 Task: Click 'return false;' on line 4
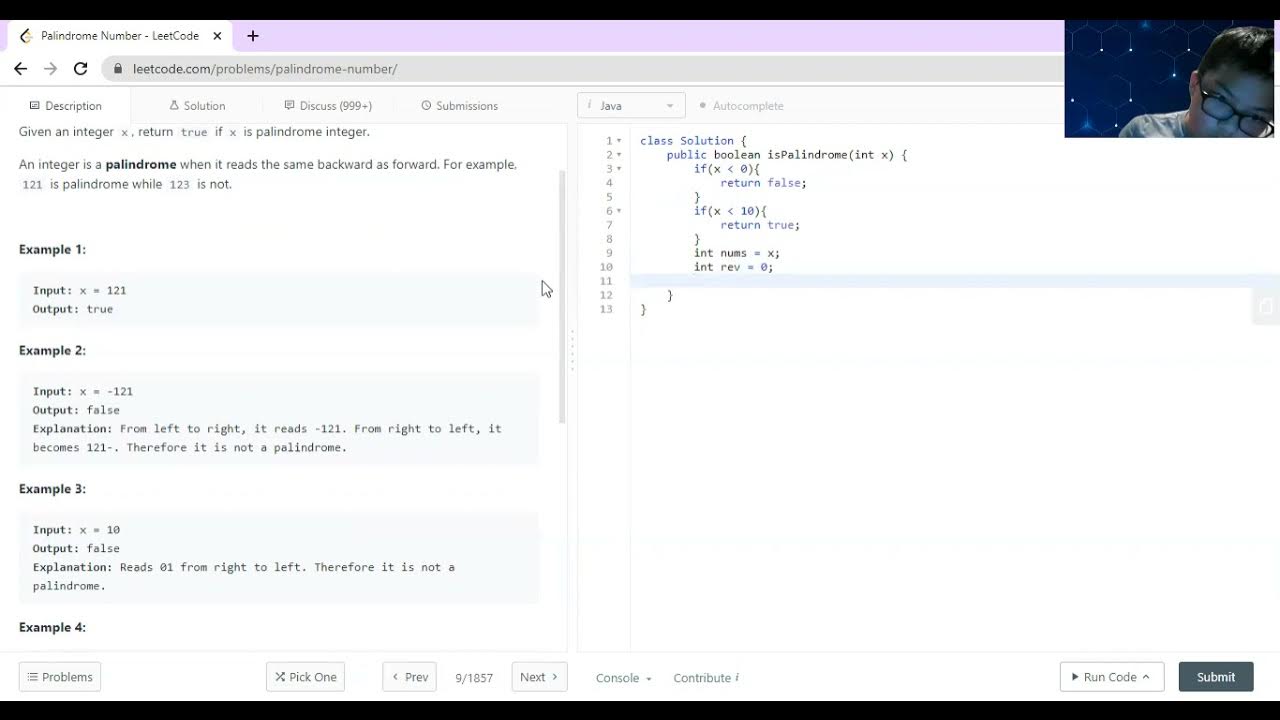pos(763,183)
